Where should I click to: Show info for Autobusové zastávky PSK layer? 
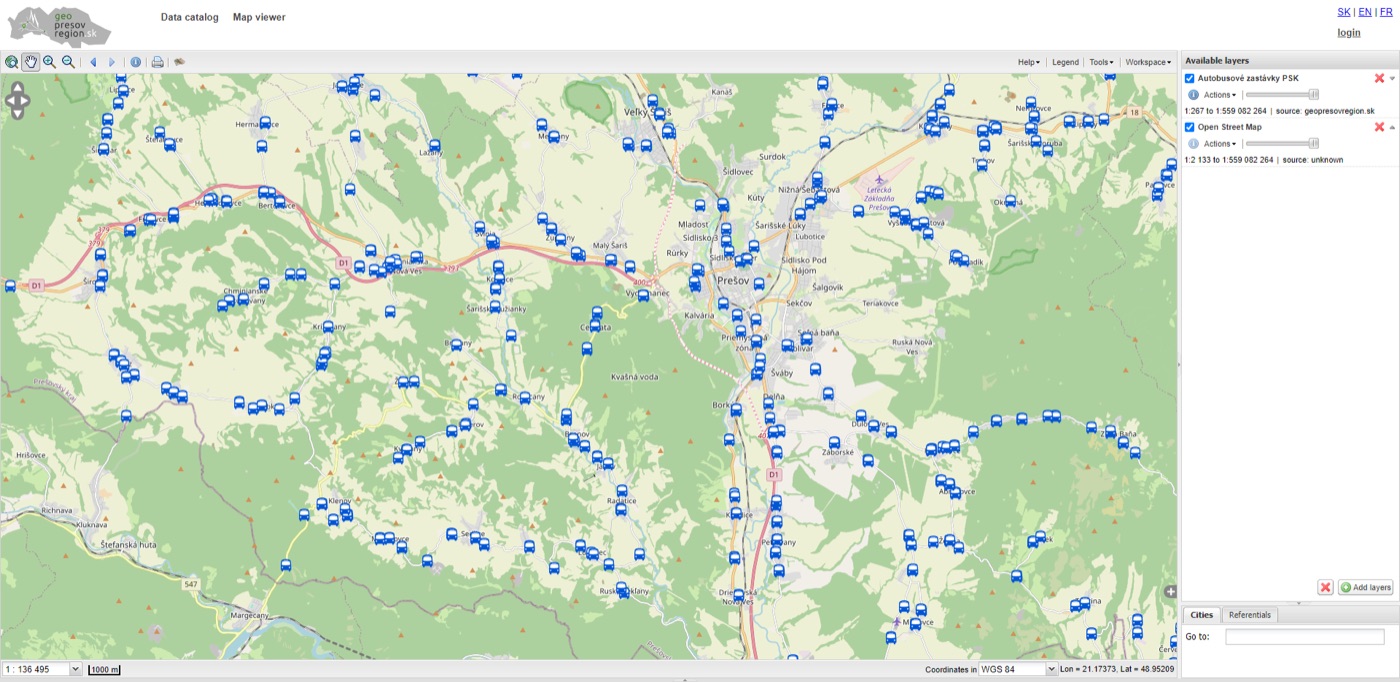coord(1193,95)
